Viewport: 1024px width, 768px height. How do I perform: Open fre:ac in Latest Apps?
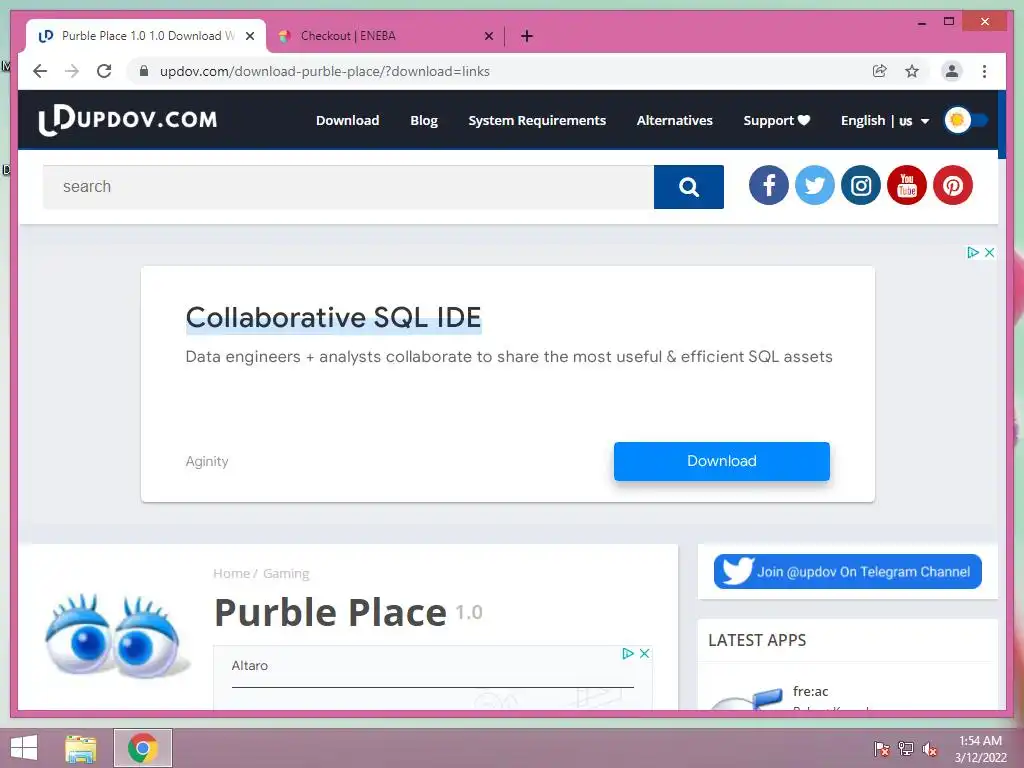coord(810,691)
